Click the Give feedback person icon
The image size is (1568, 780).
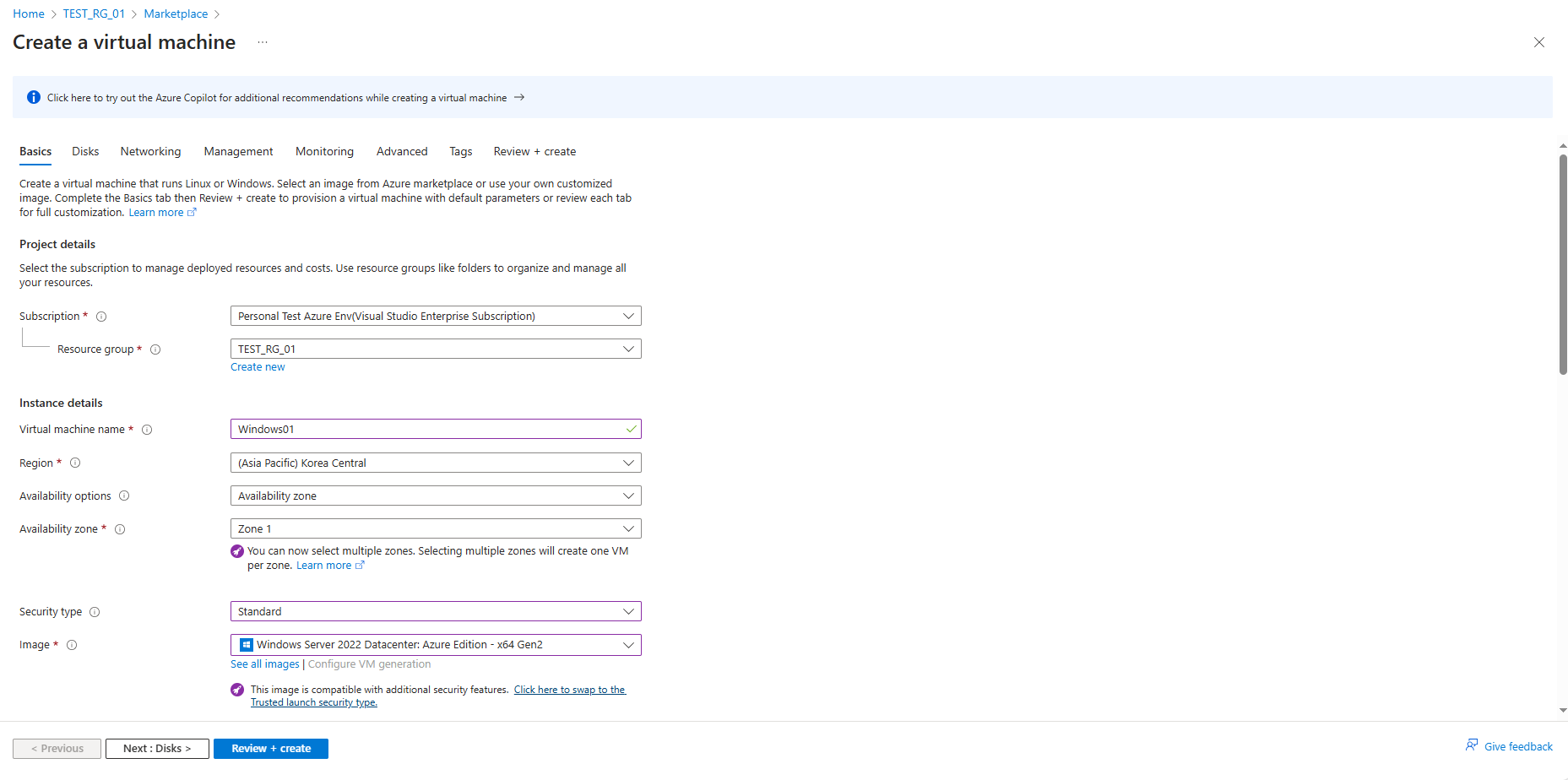(1472, 745)
